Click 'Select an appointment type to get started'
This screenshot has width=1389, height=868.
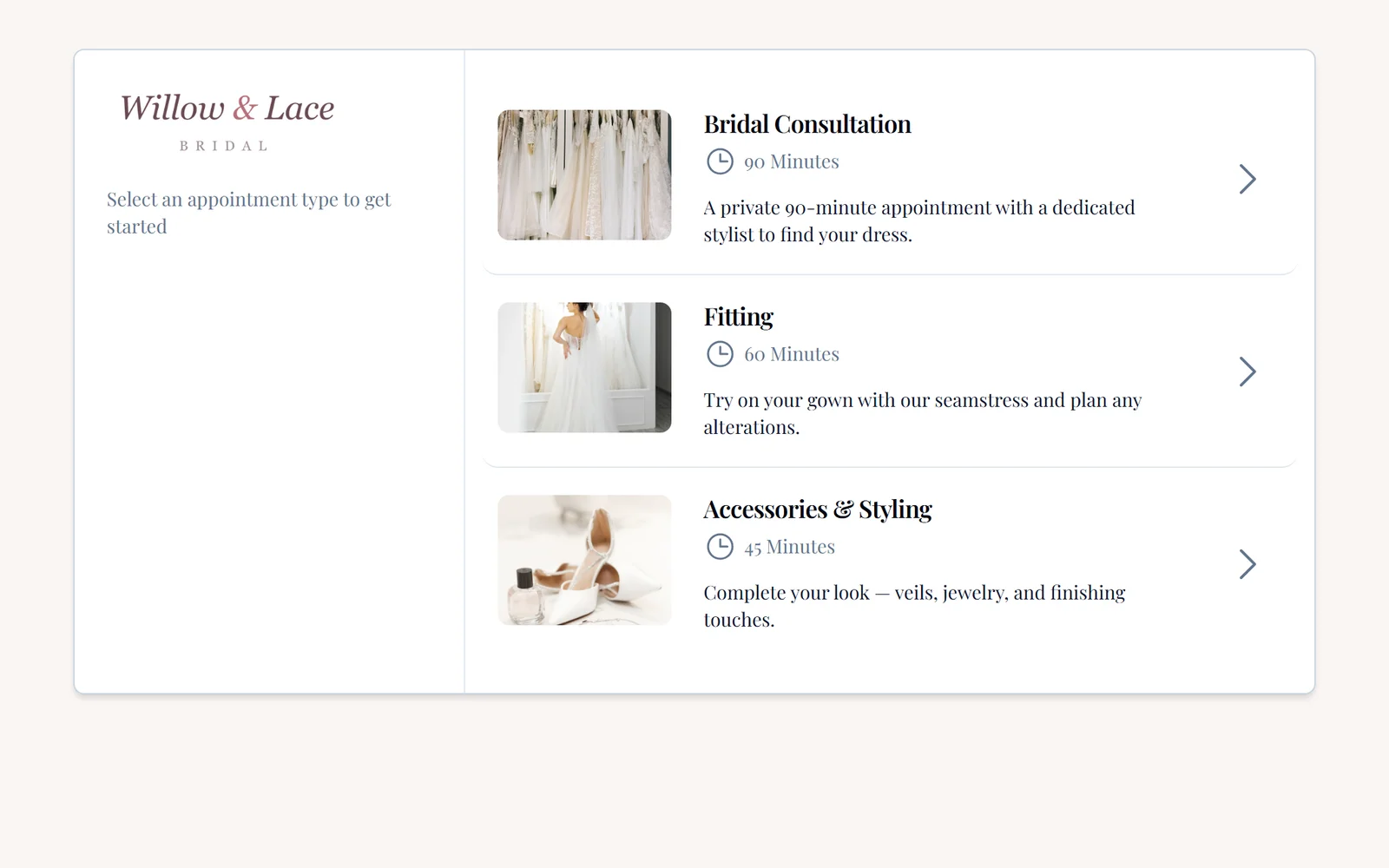coord(249,214)
